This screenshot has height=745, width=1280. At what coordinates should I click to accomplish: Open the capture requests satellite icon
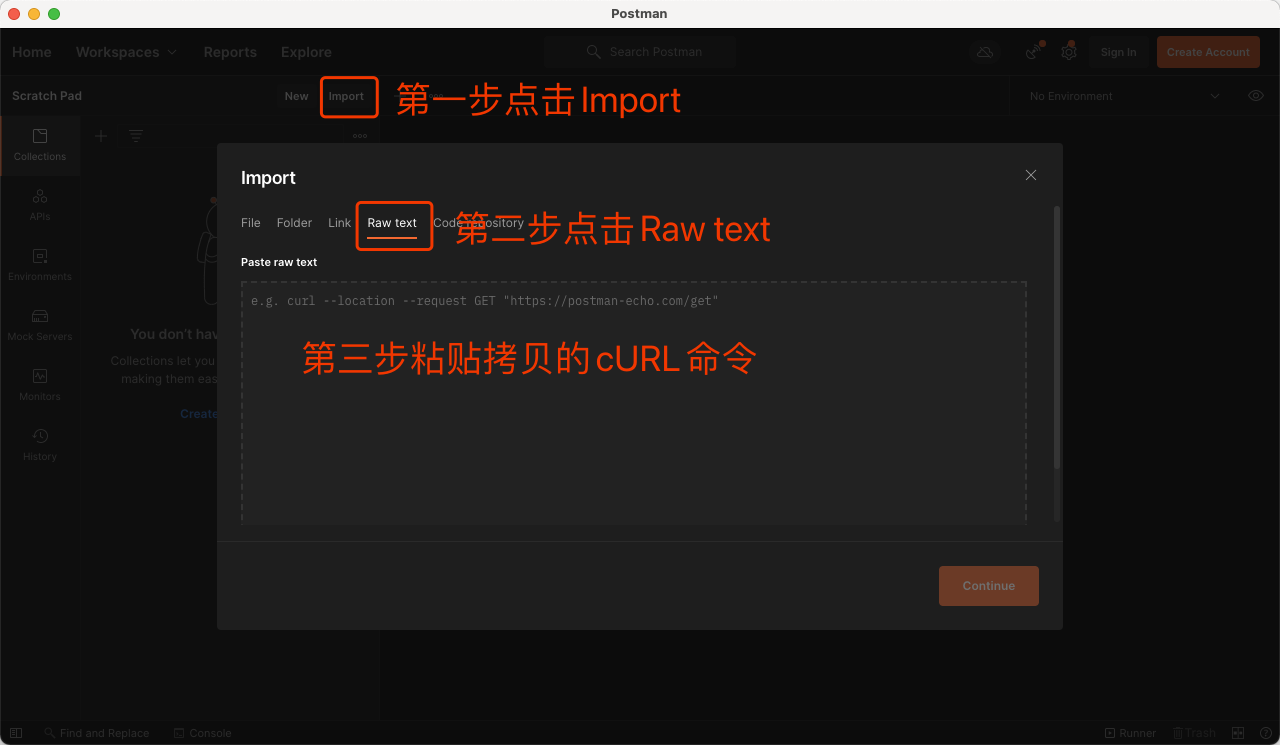pos(1034,52)
